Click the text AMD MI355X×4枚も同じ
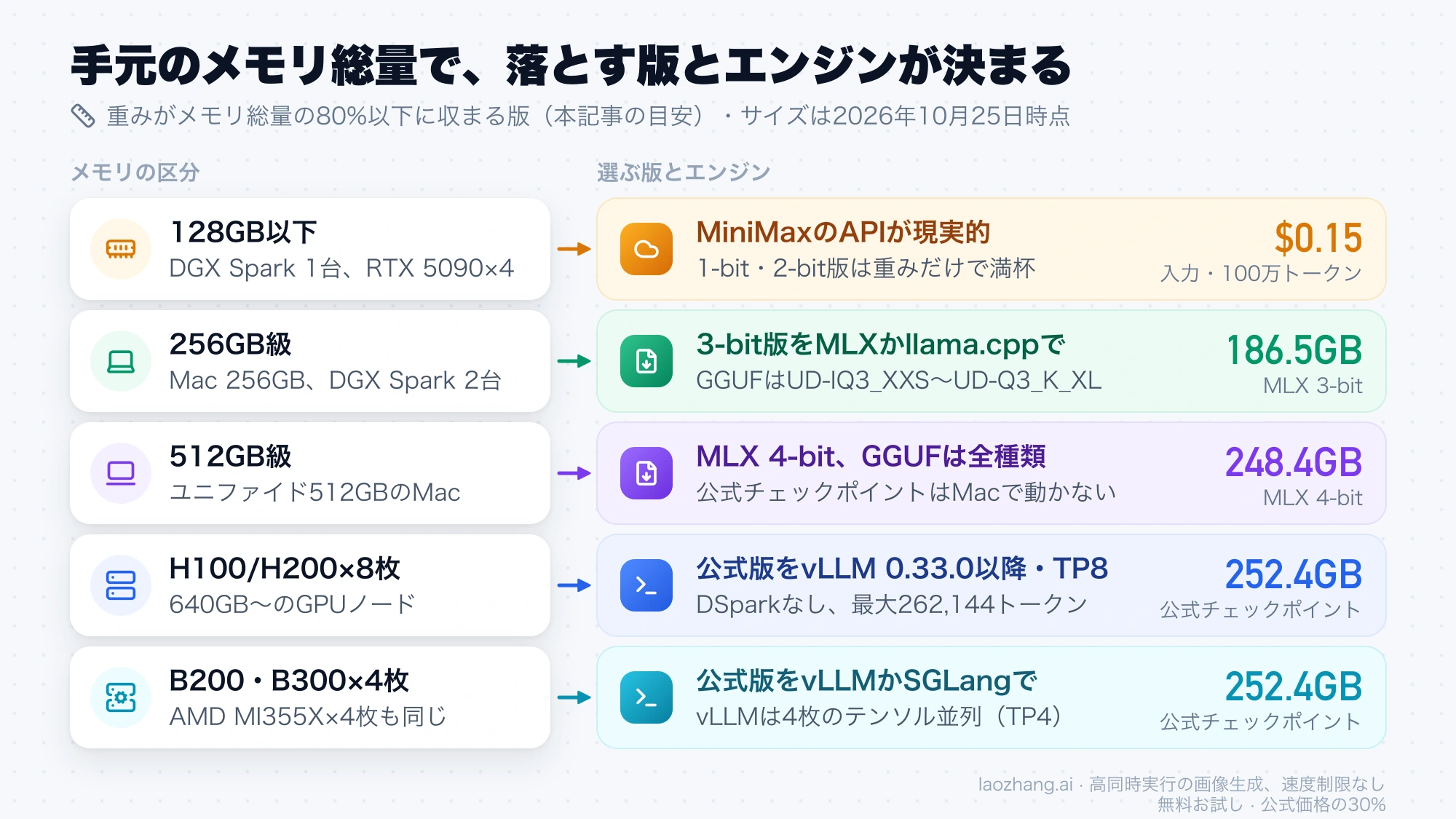The image size is (1456, 819). [308, 717]
